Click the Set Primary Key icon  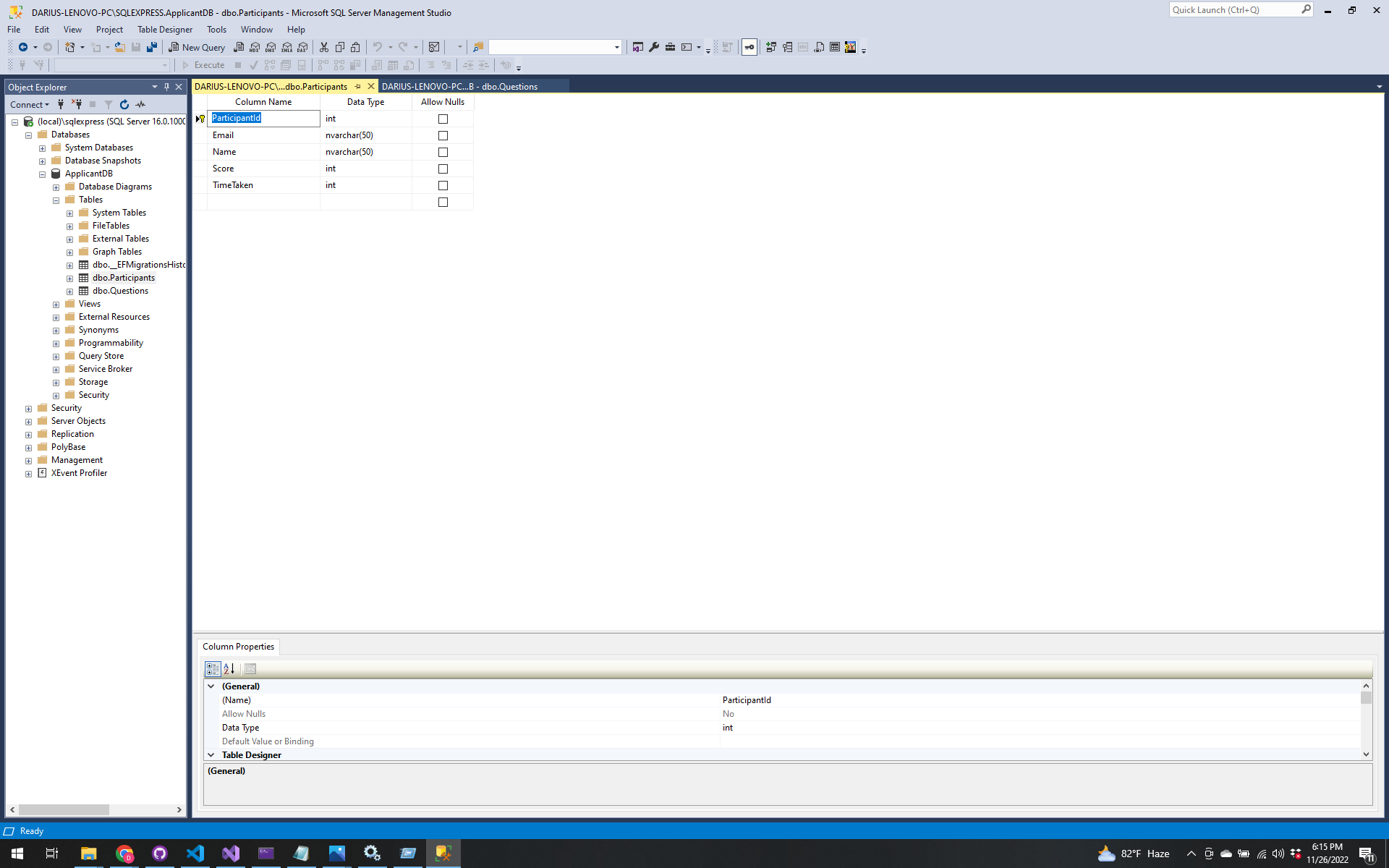click(x=748, y=48)
